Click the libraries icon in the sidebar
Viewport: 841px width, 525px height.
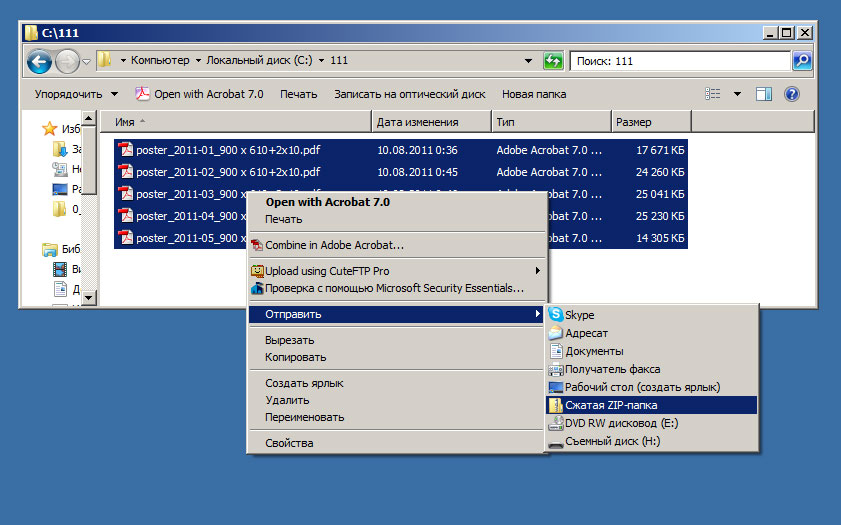pyautogui.click(x=50, y=249)
